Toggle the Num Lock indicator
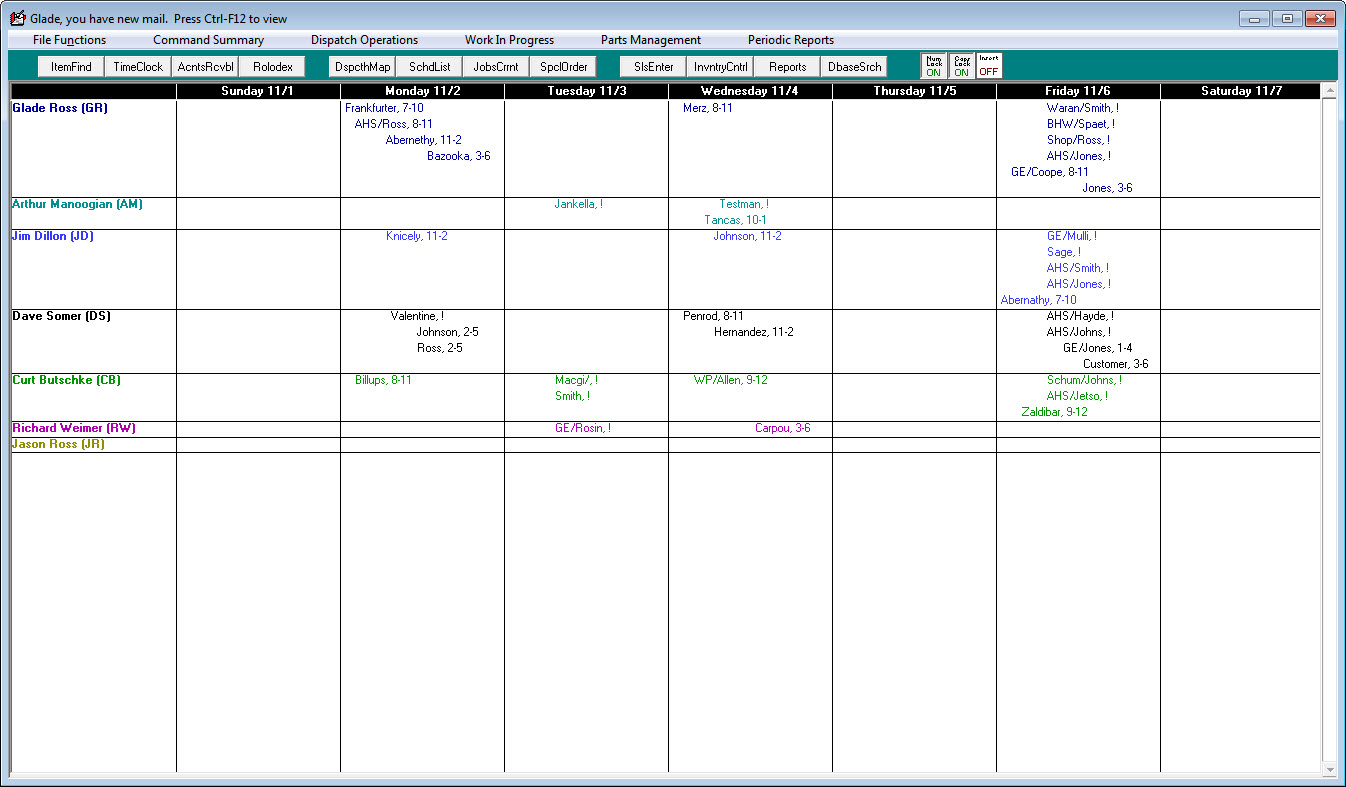The width and height of the screenshot is (1346, 787). 933,66
